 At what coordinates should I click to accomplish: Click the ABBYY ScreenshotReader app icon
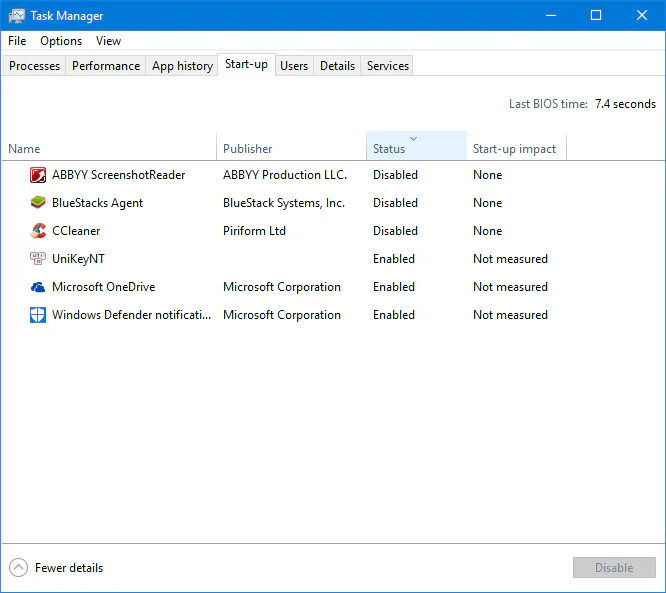tap(38, 175)
